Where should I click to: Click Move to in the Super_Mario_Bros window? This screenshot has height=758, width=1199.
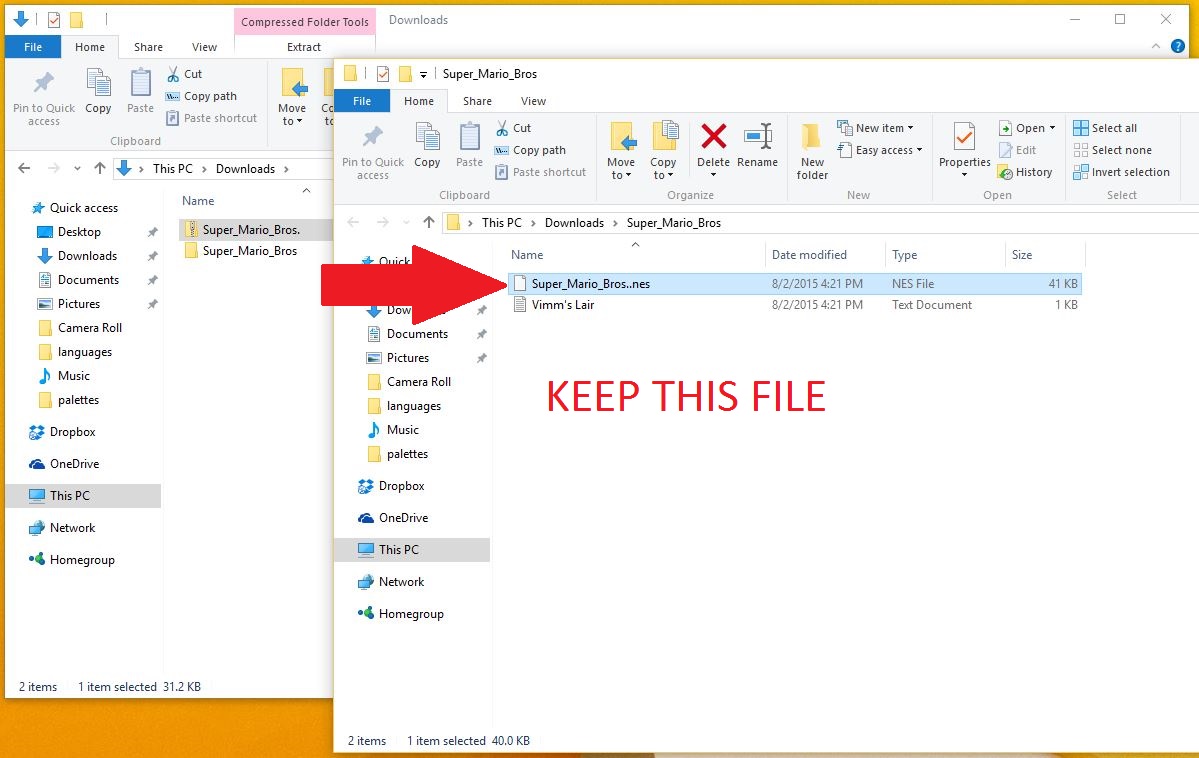[620, 151]
